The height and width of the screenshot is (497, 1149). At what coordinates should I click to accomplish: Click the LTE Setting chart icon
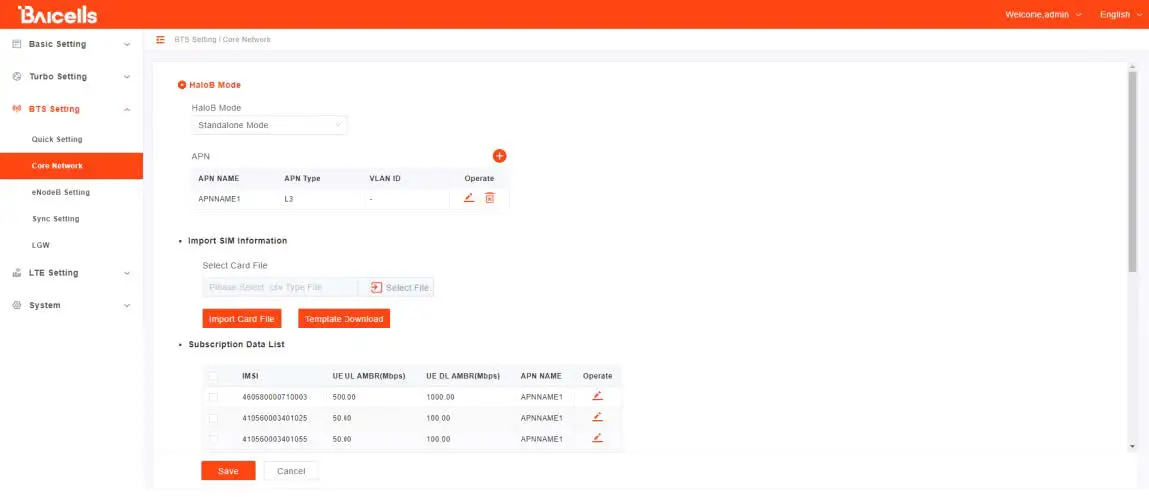pos(16,273)
